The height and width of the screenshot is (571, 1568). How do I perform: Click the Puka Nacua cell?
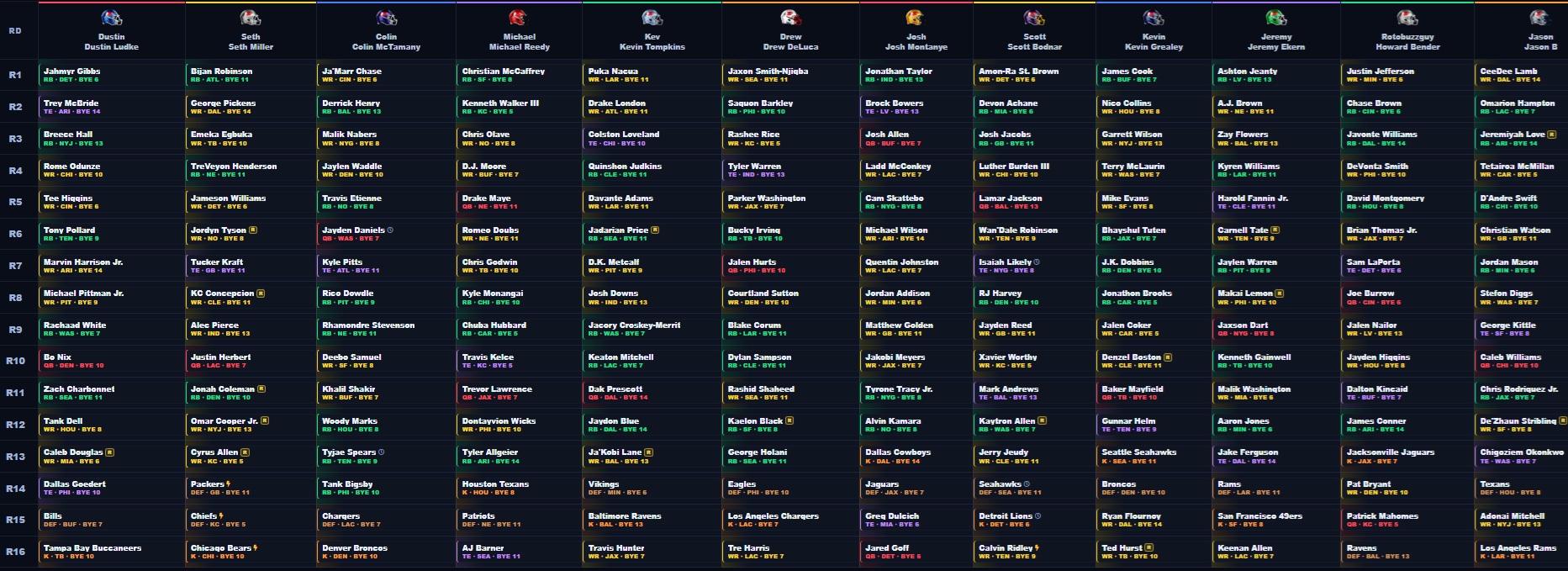coord(652,75)
